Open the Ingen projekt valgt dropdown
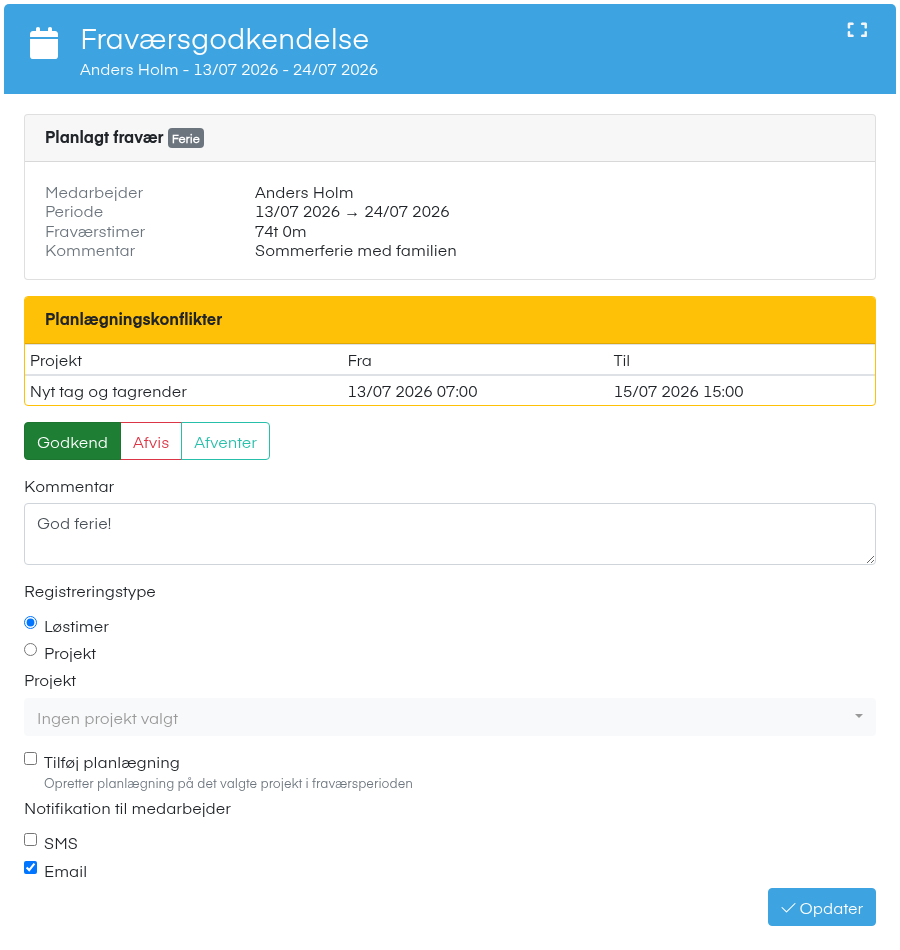 tap(450, 717)
